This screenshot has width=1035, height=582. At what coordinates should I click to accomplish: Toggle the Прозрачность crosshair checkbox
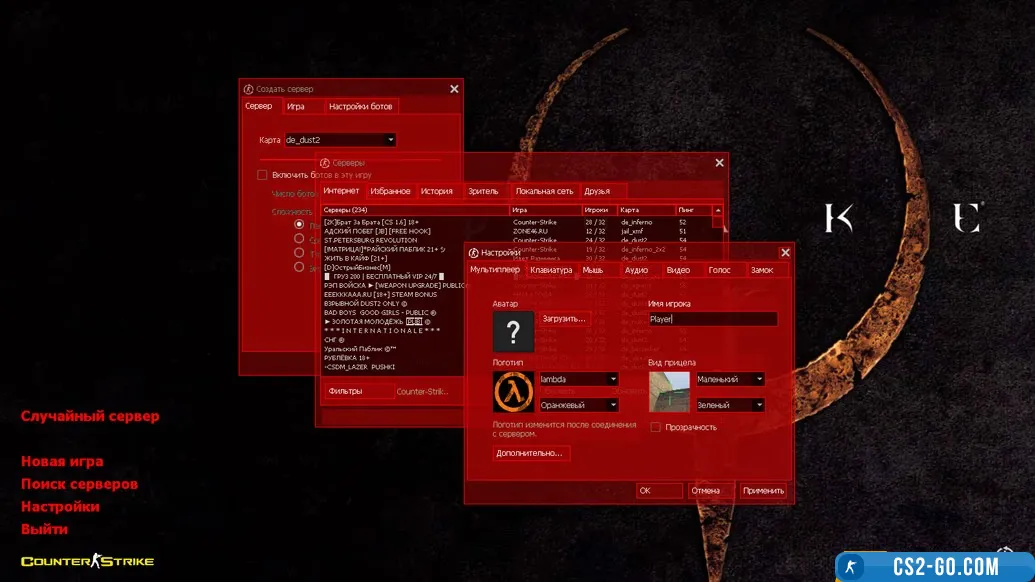coord(656,427)
